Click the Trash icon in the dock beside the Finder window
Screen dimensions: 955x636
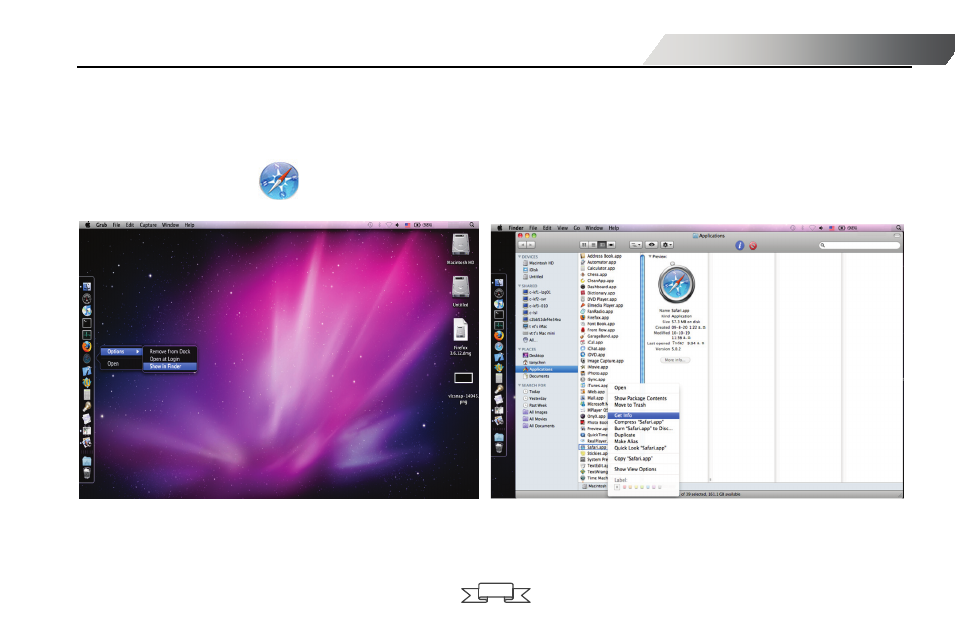[499, 448]
